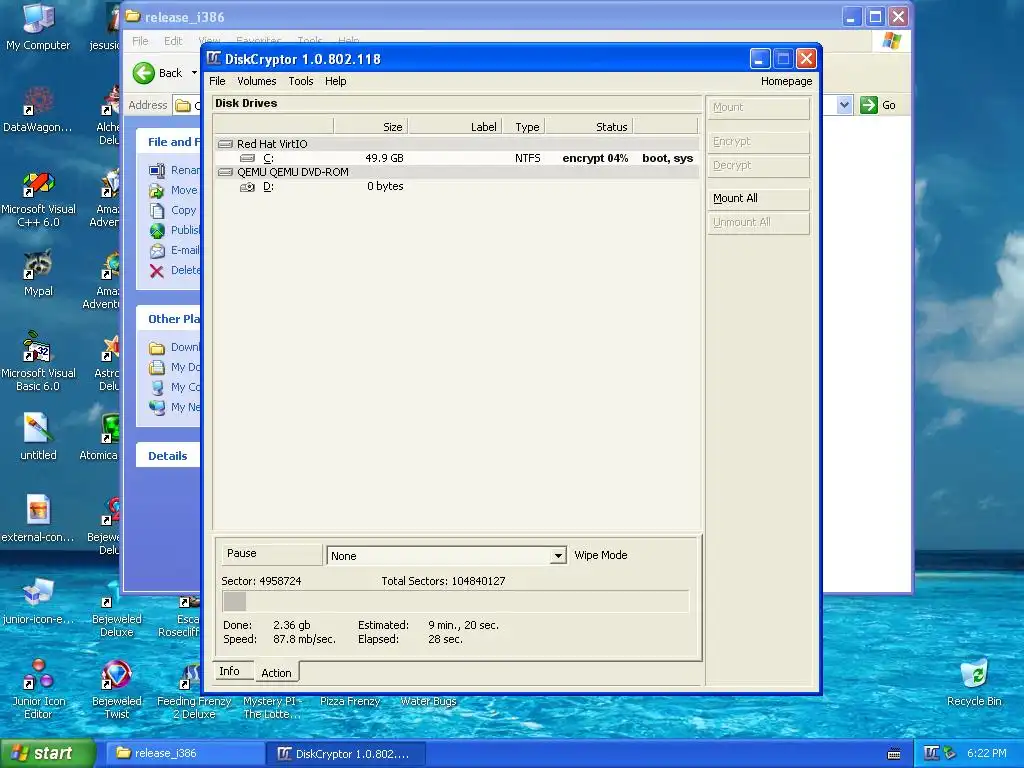This screenshot has height=768, width=1024.
Task: Click 'encrypt 04%' status text
Action: pos(595,158)
